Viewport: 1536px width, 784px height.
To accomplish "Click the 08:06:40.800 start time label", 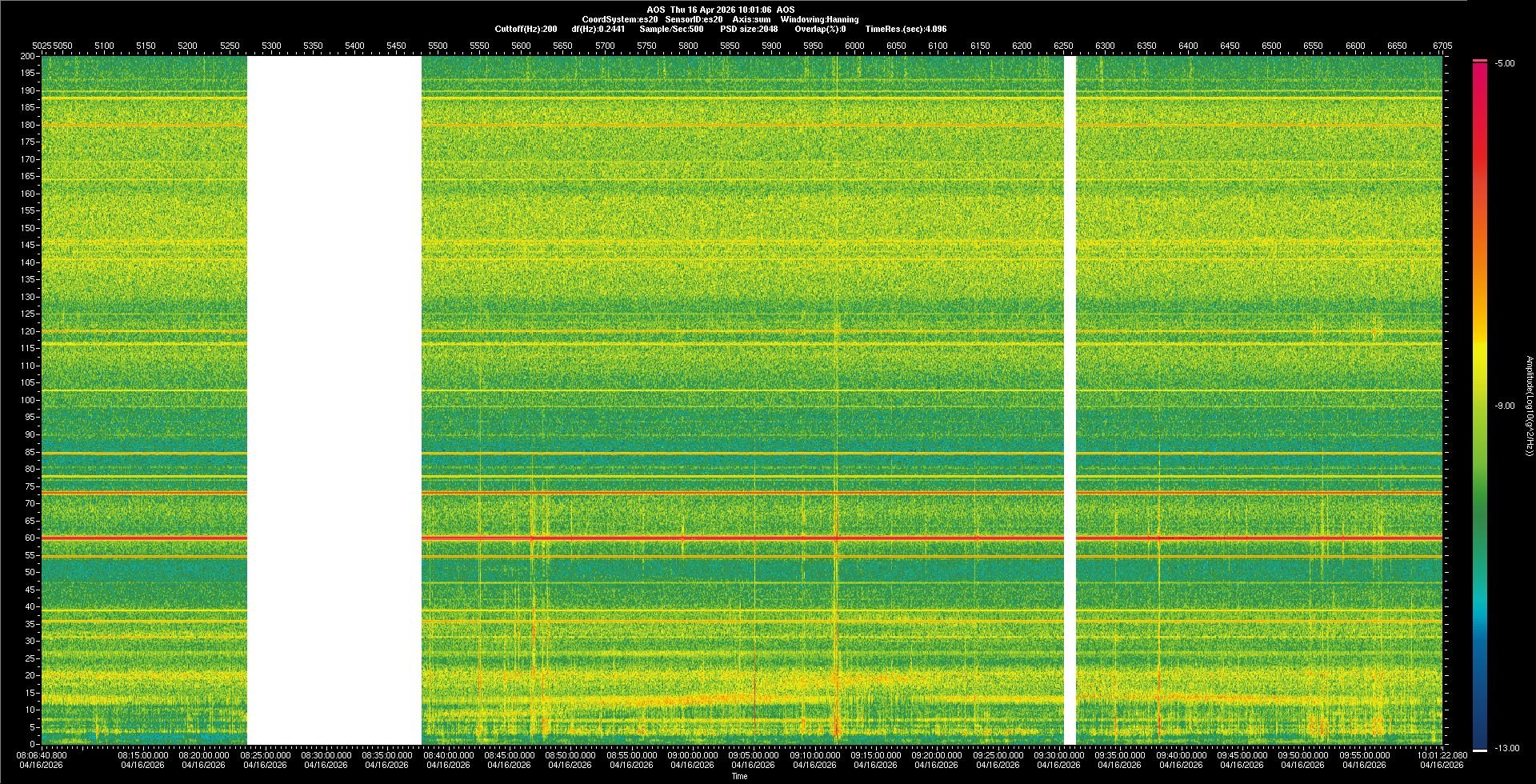I will 42,754.
